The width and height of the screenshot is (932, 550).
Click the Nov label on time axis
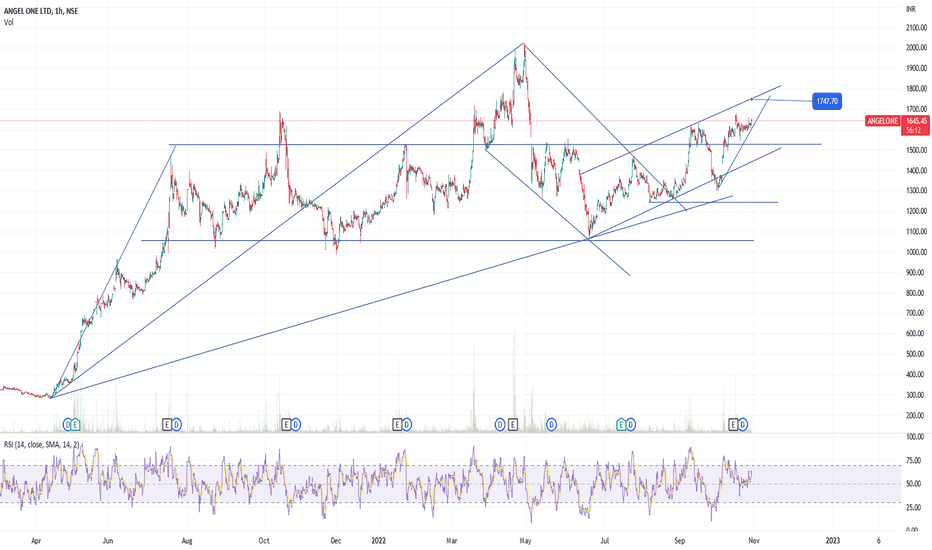pos(754,540)
